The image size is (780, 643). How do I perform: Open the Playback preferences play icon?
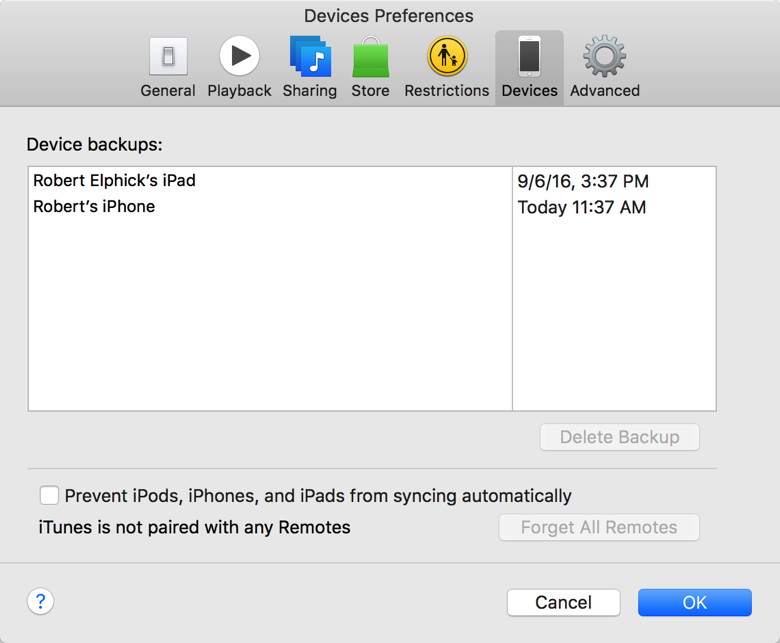point(239,56)
